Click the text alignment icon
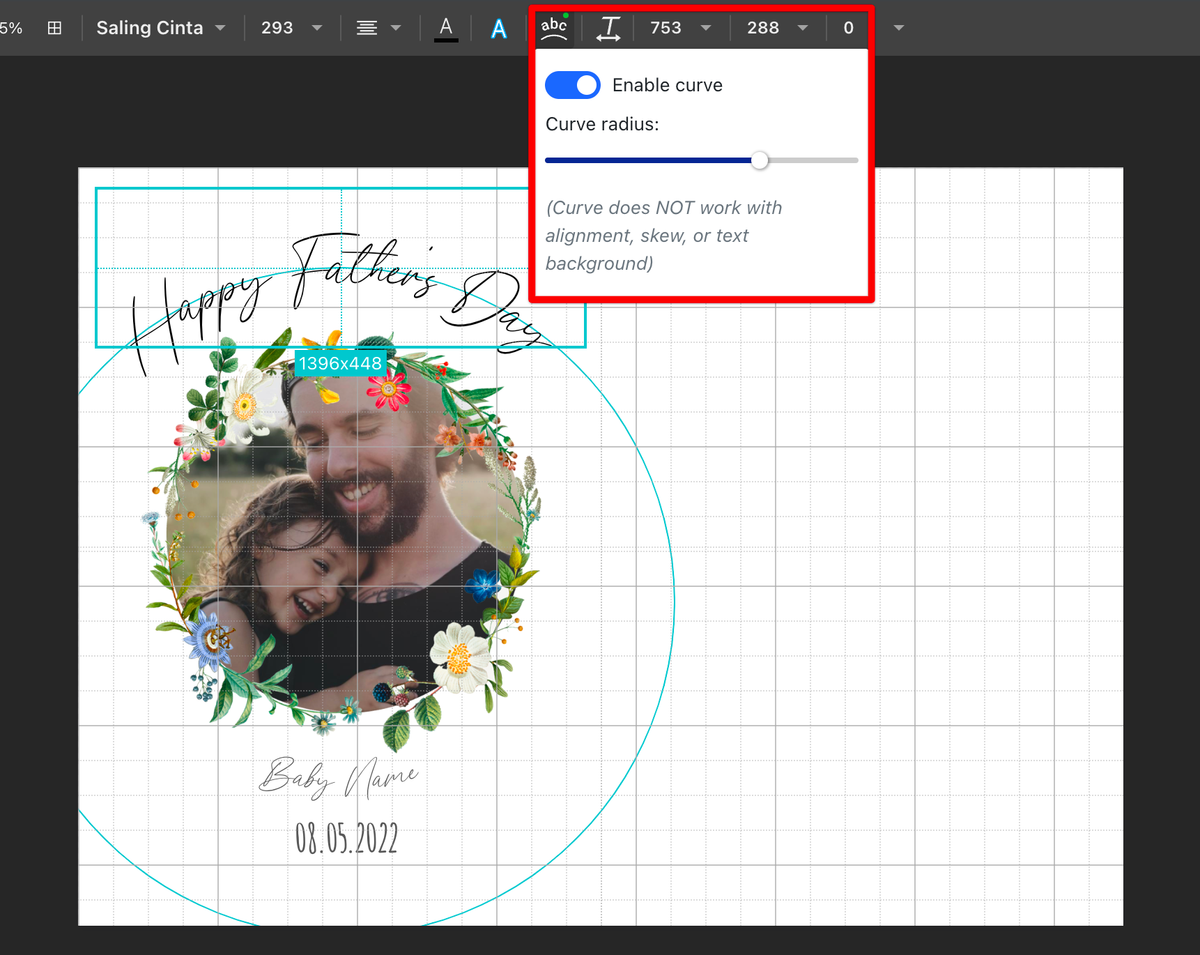 click(x=367, y=28)
